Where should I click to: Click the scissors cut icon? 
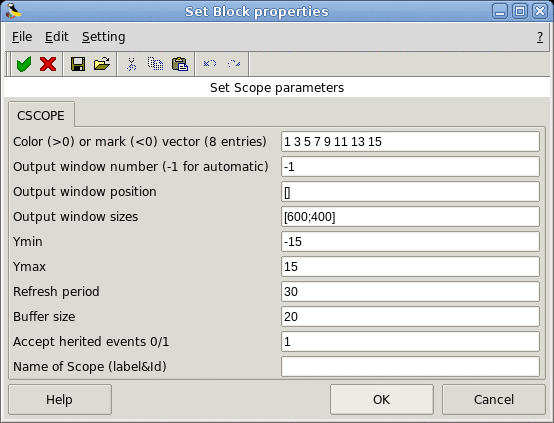131,64
